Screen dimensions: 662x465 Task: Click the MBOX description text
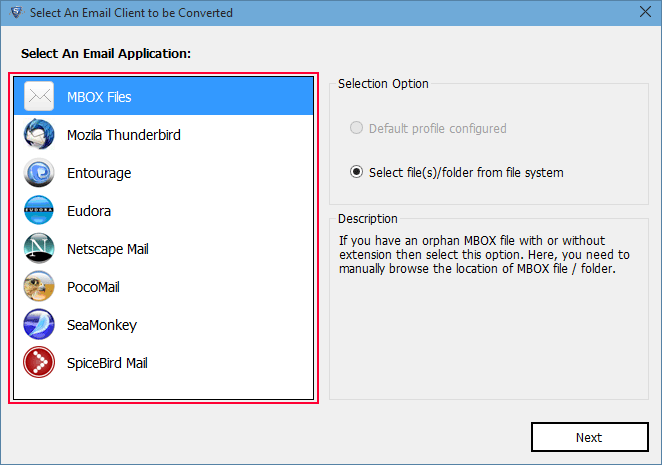[x=484, y=255]
